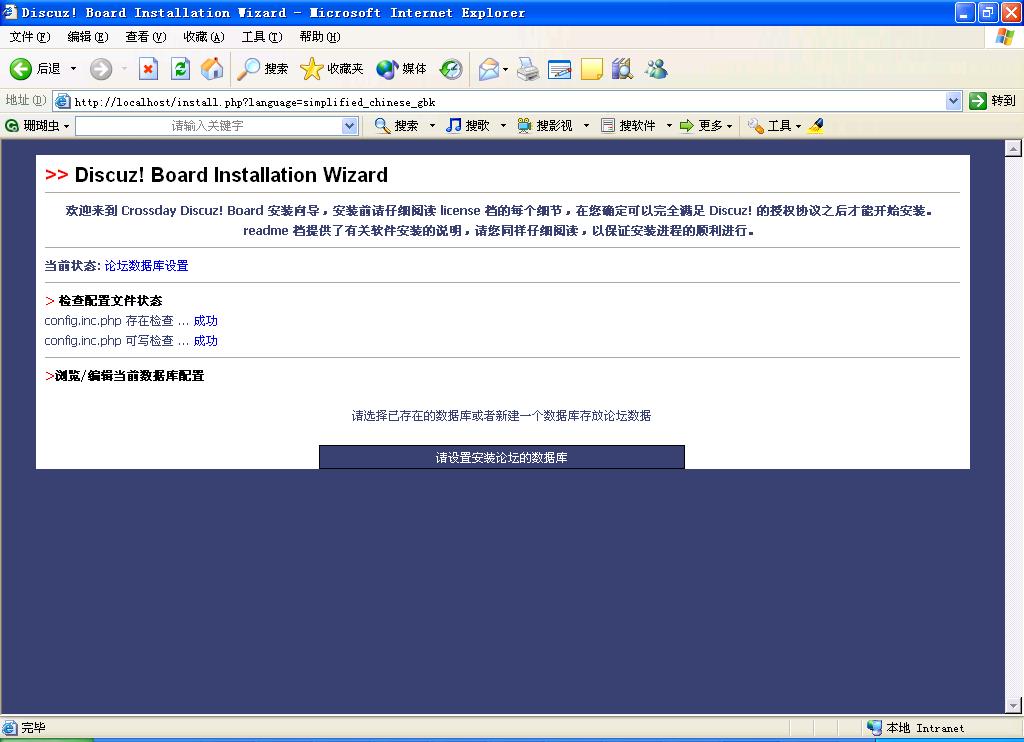Click the highlighter pen icon
This screenshot has height=742, width=1024.
pos(816,125)
